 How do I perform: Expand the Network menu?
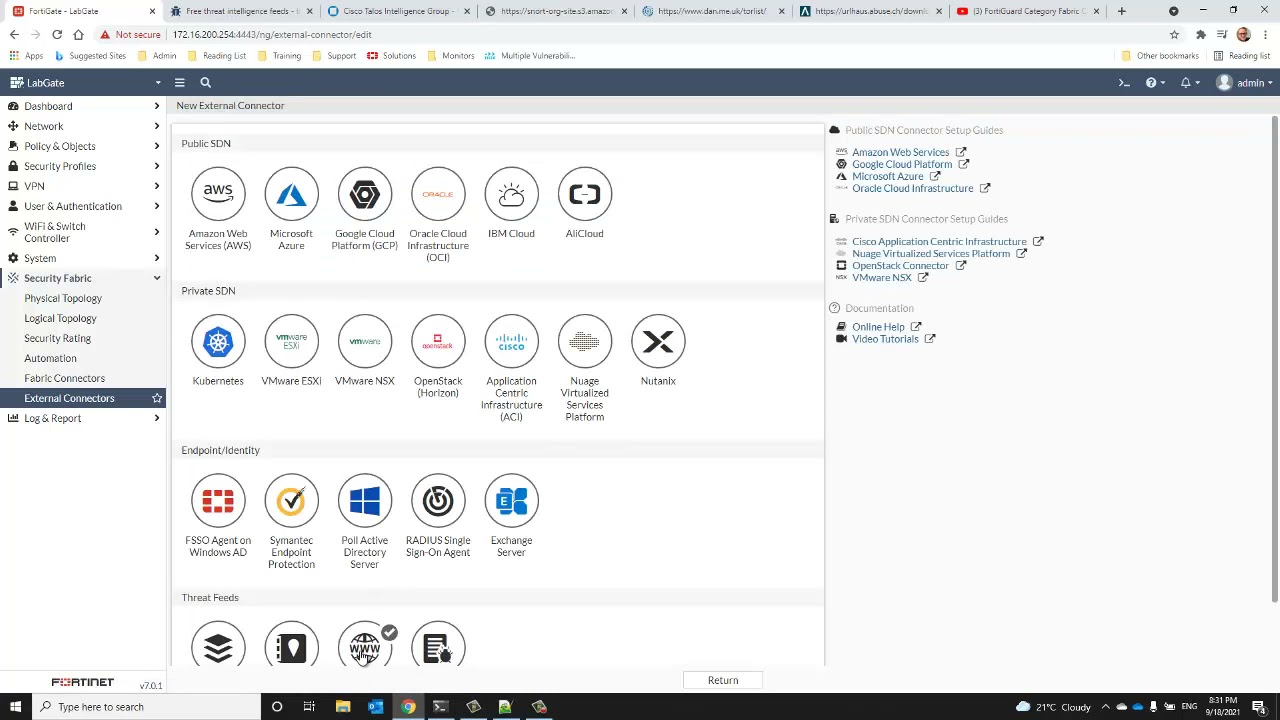click(83, 126)
